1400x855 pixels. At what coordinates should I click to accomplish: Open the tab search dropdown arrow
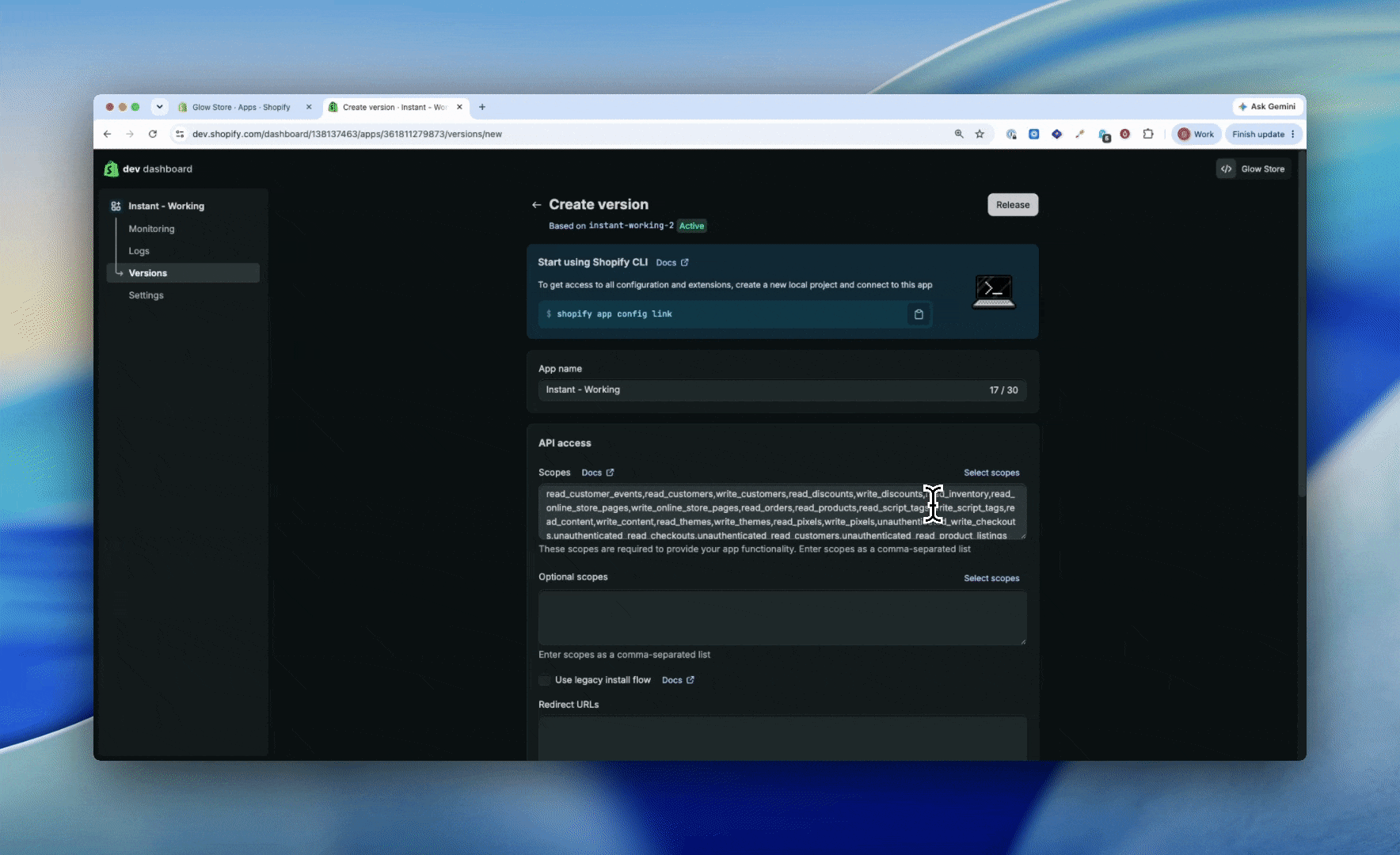tap(159, 107)
